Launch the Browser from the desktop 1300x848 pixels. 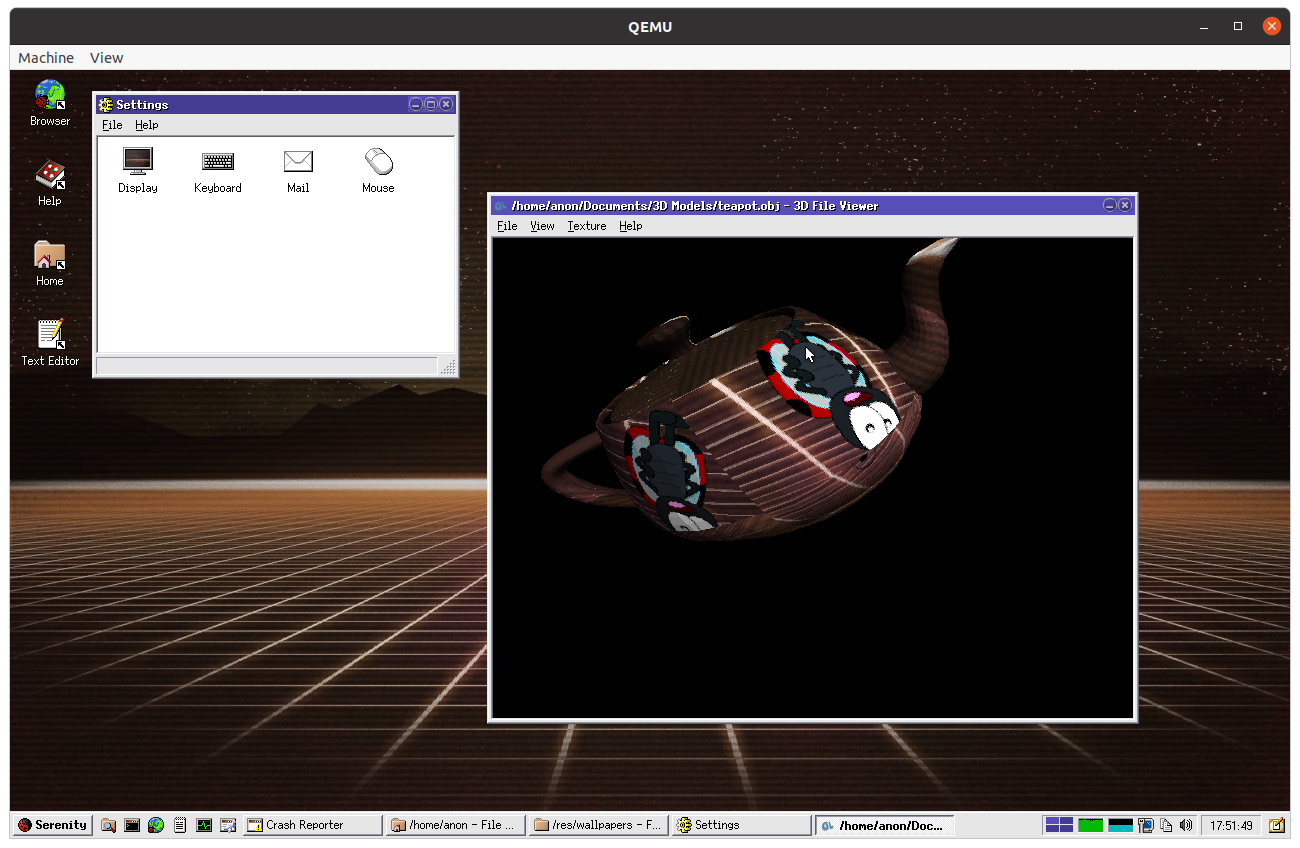click(x=49, y=97)
